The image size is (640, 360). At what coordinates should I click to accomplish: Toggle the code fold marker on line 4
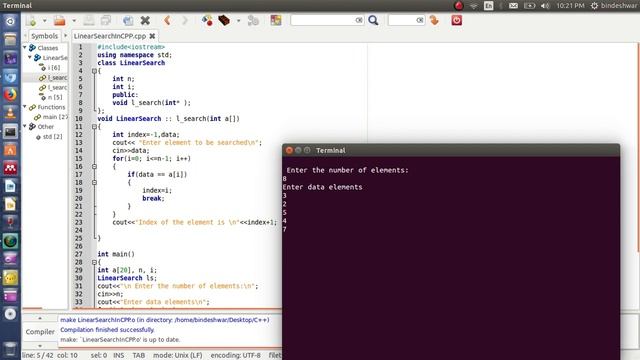[x=94, y=71]
